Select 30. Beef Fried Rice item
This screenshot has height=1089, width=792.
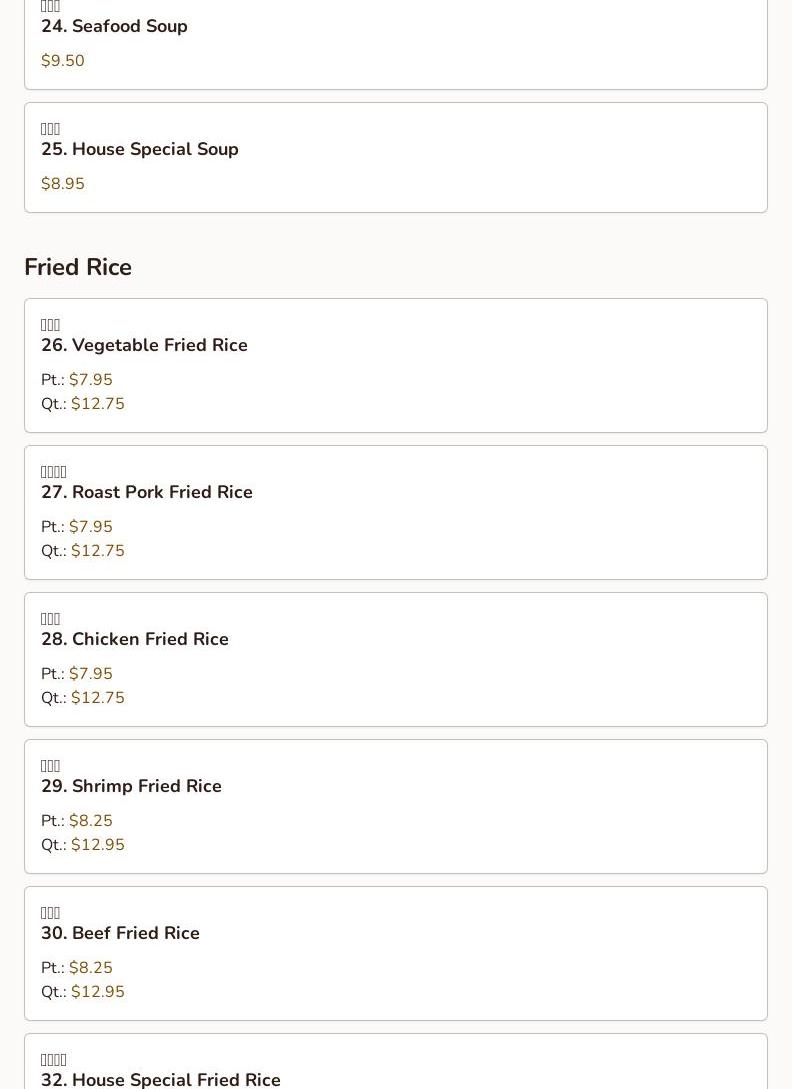click(120, 934)
